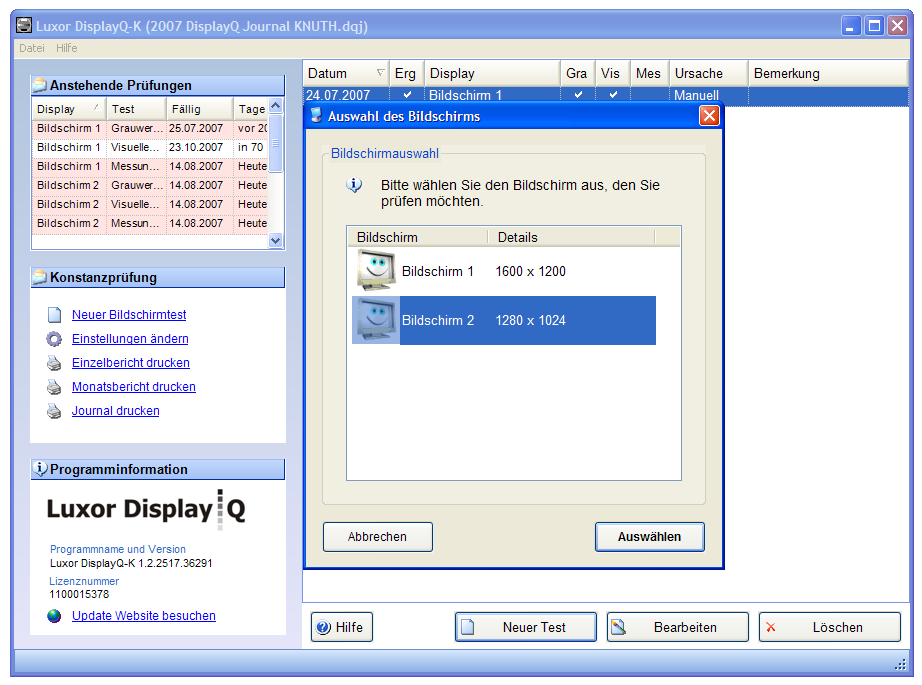This screenshot has height=685, width=922.
Task: Click the Auswahl des Bildschirms dialog title icon
Action: pos(316,115)
